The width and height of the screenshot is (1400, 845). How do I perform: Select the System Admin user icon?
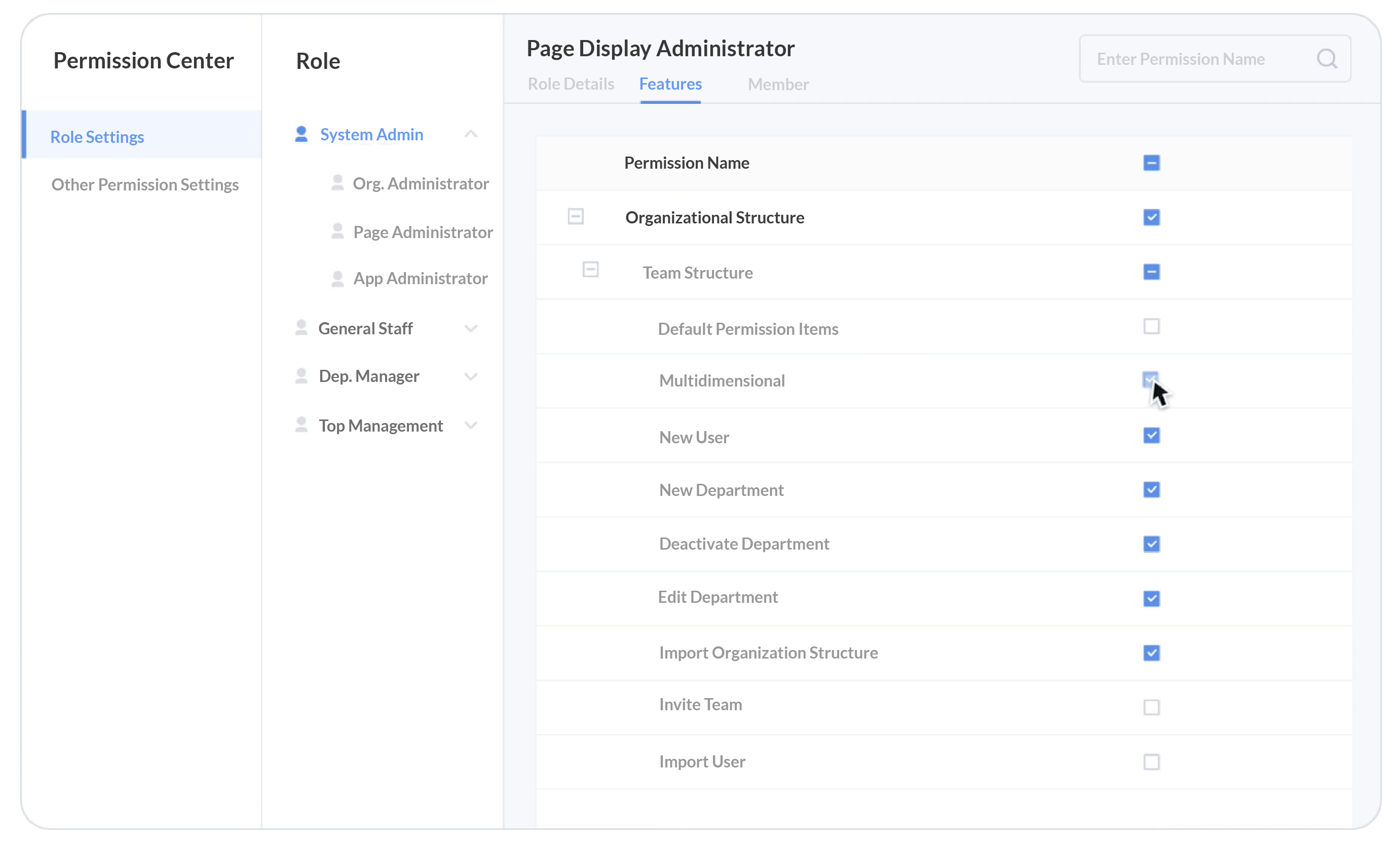[x=301, y=134]
